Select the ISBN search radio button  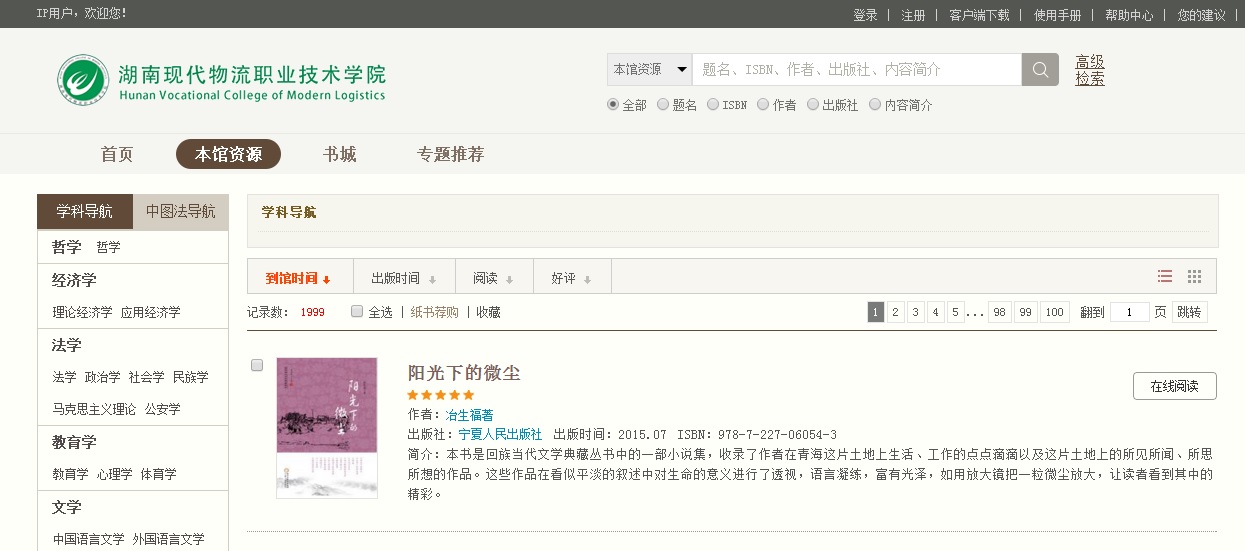pyautogui.click(x=713, y=104)
